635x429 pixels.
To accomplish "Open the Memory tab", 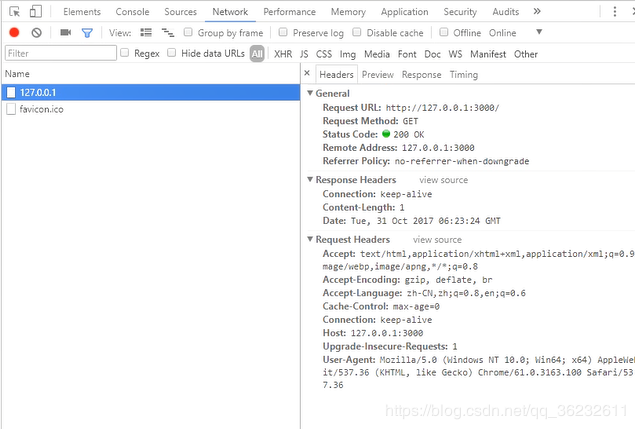I will (x=348, y=12).
